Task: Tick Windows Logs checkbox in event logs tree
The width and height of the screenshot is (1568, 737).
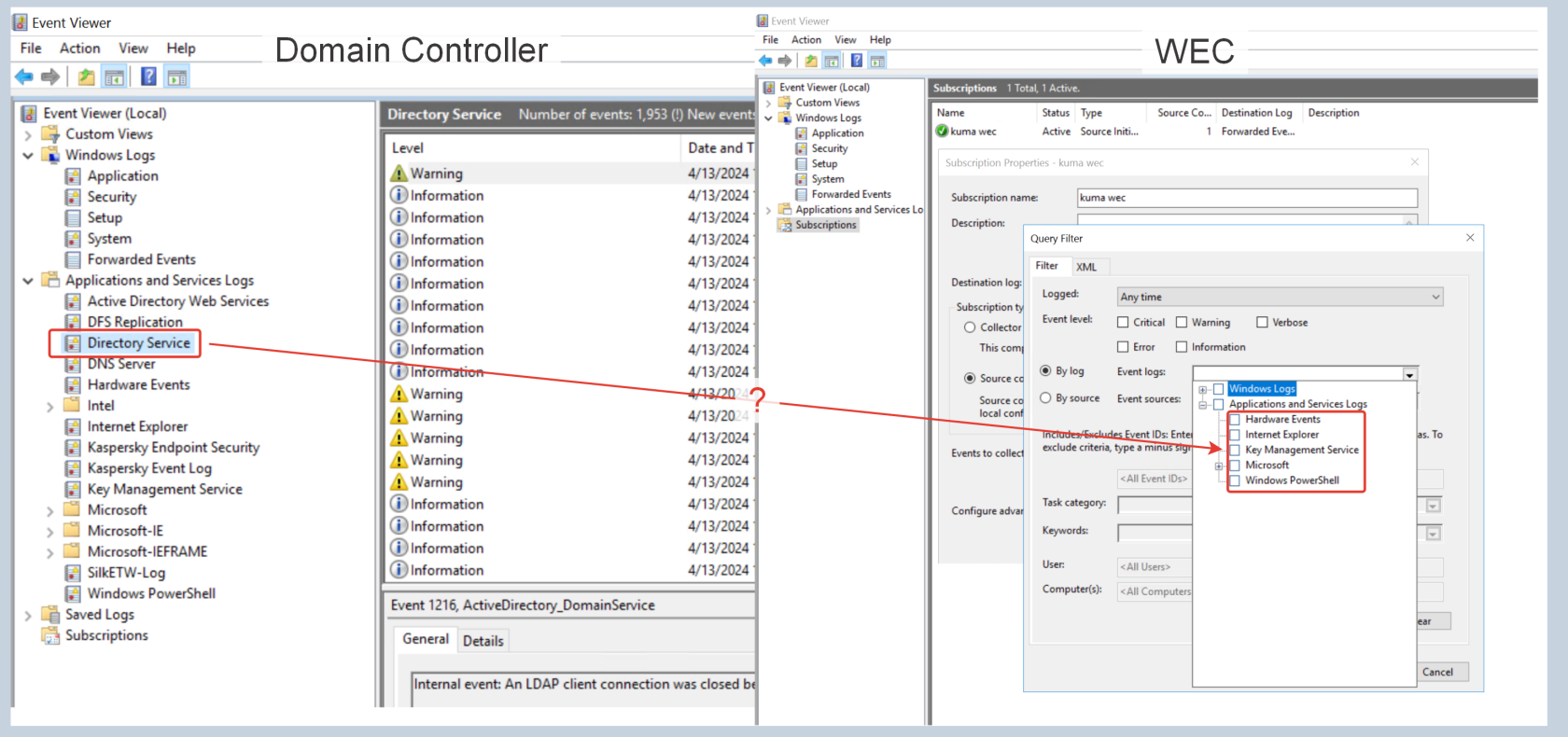Action: tap(1218, 389)
